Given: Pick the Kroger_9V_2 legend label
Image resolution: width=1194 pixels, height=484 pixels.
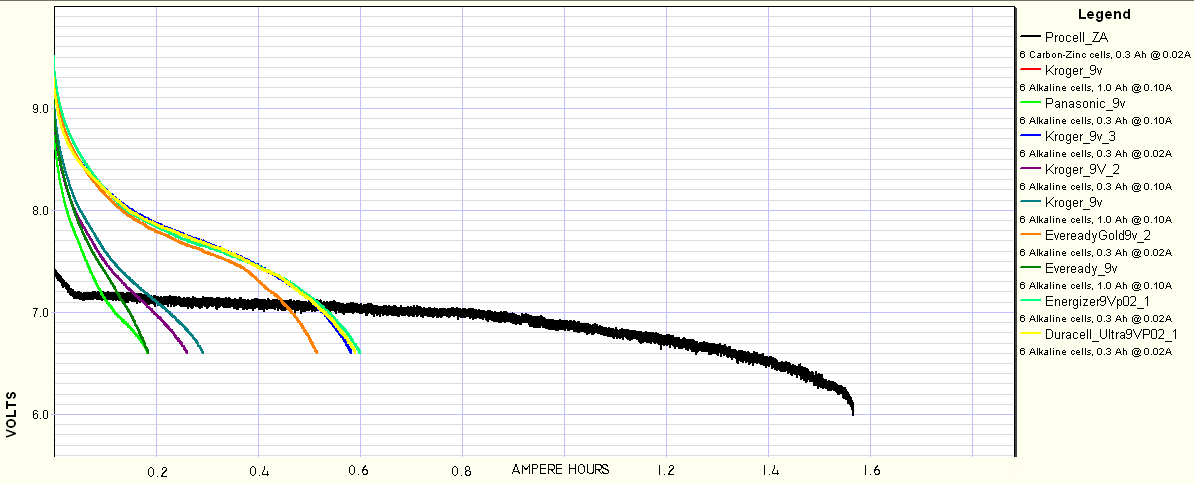Looking at the screenshot, I should (x=1081, y=169).
